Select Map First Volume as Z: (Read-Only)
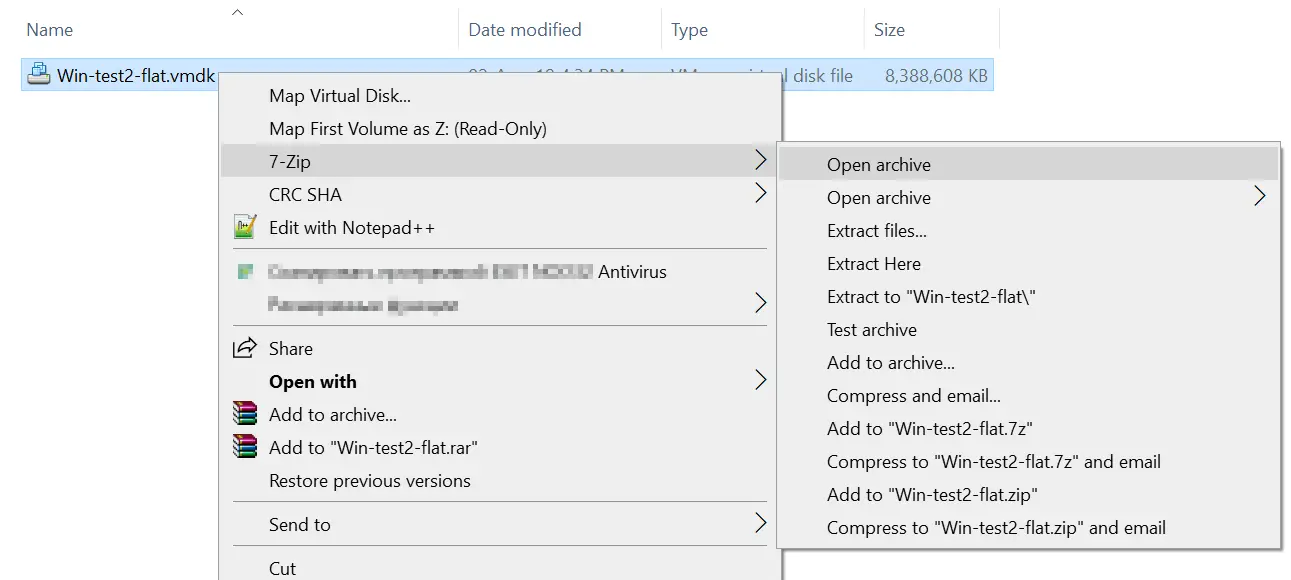 tap(408, 129)
